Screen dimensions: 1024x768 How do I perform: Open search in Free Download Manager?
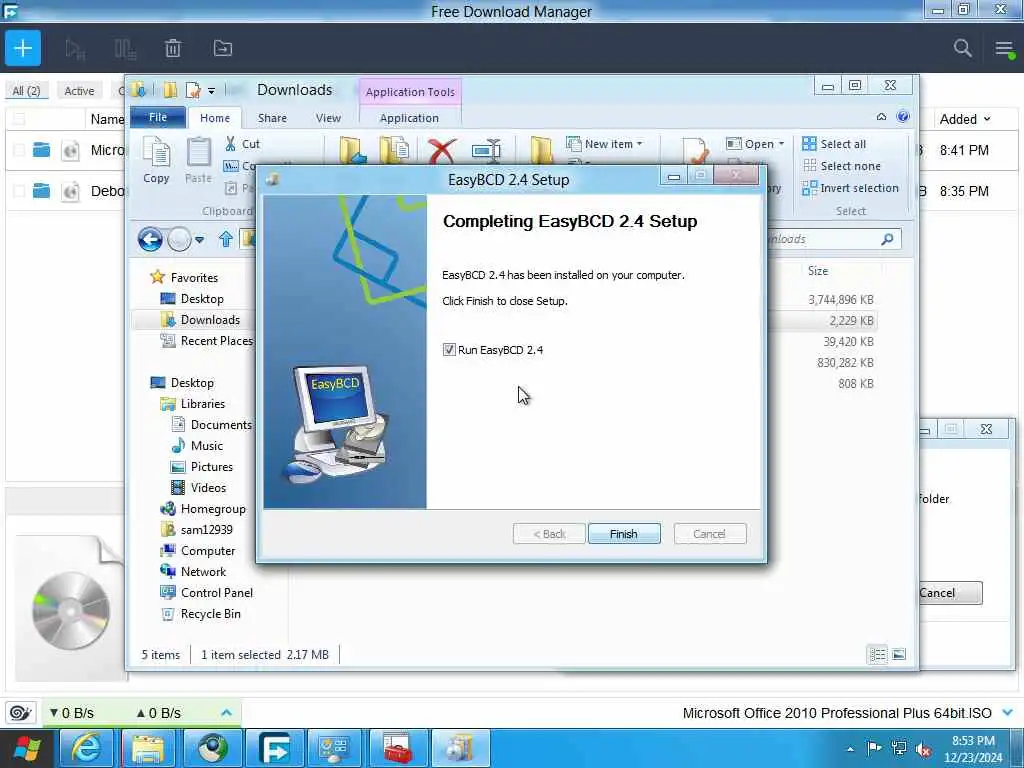(963, 48)
